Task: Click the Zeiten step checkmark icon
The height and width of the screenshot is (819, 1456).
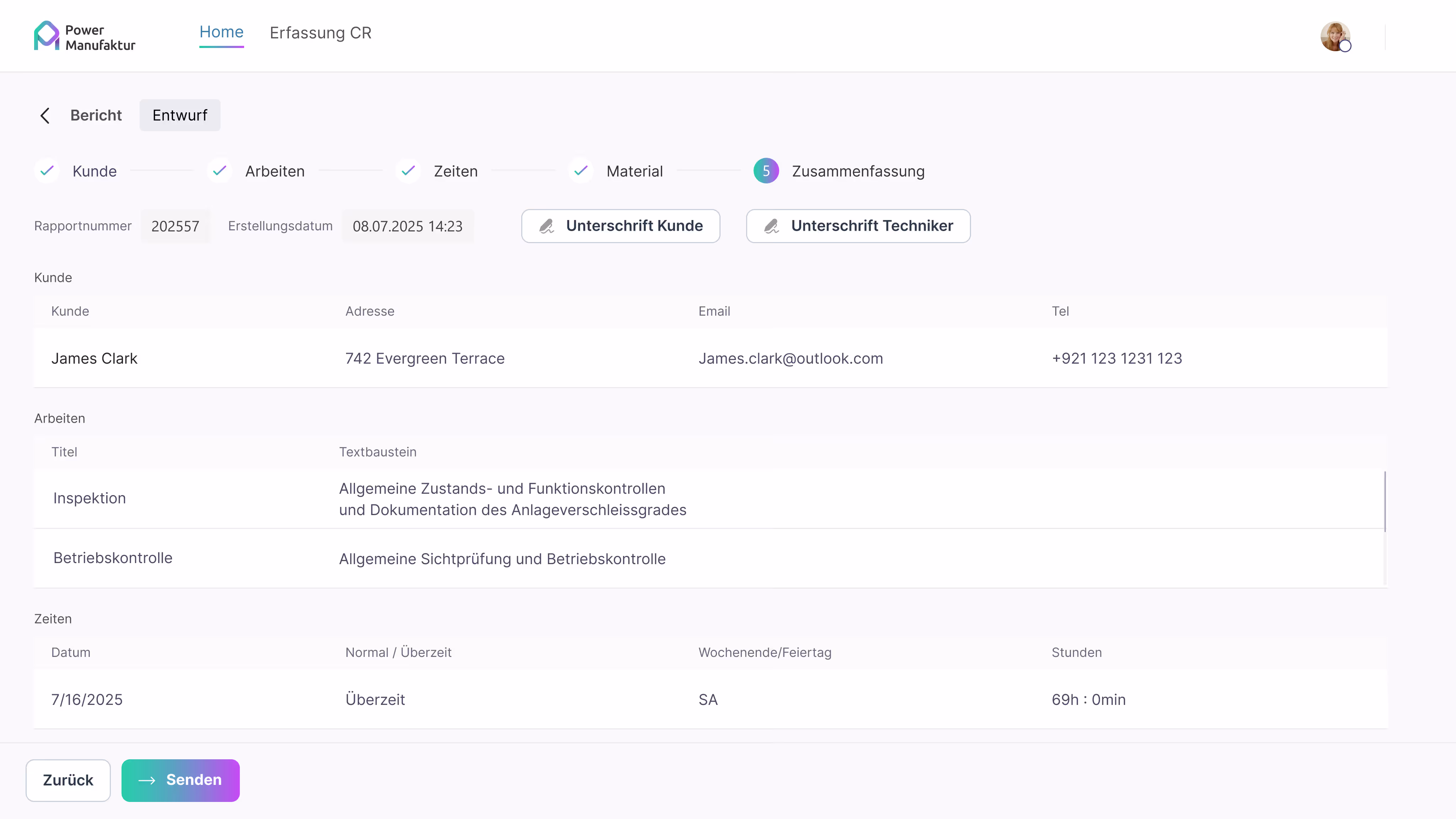Action: 408,170
